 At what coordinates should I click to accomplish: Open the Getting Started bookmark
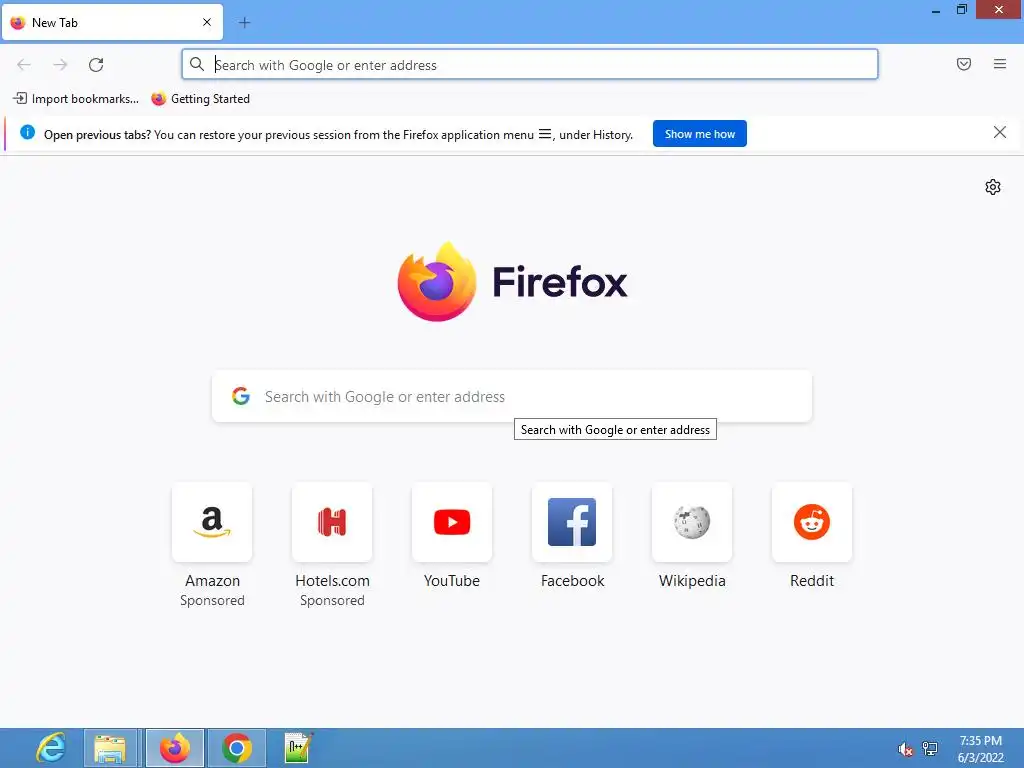tap(200, 99)
